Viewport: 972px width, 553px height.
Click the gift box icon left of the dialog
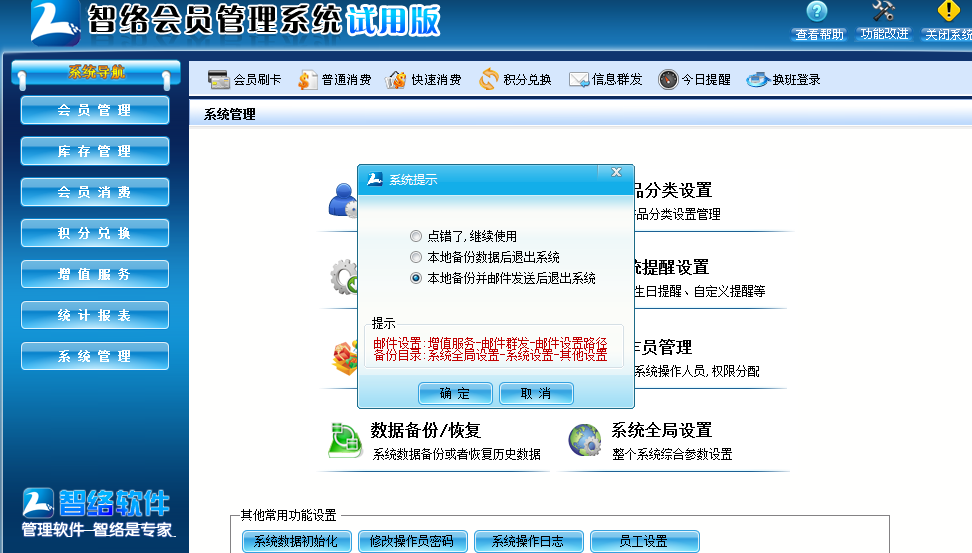(x=345, y=358)
